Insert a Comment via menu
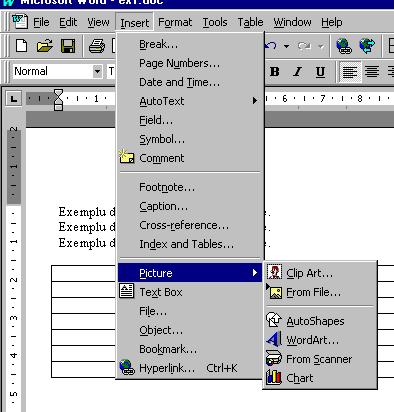Viewport: 394px width, 412px height. [190, 158]
